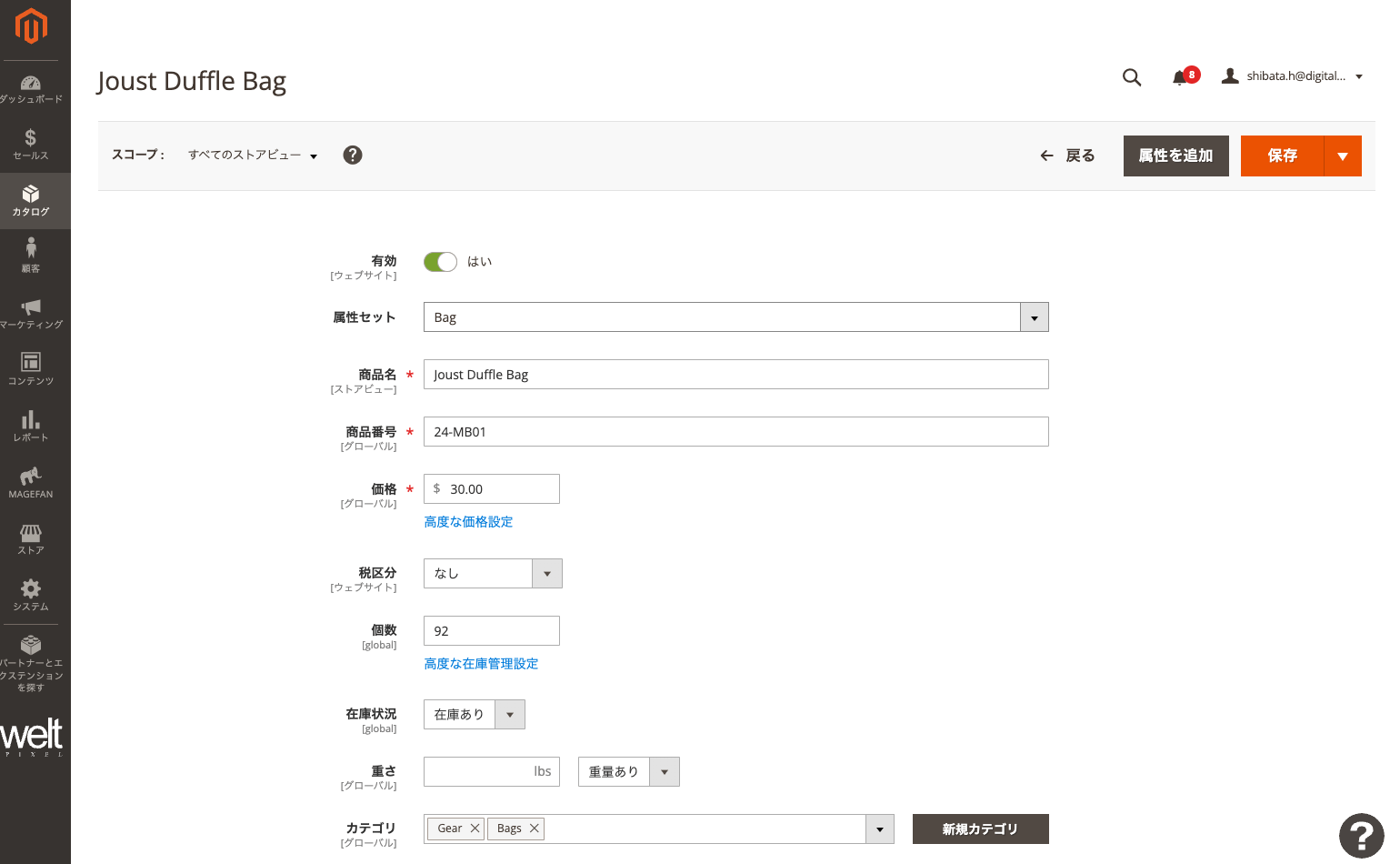Click the 高度な価格設定 link
Screen dimensions: 1400x864
[468, 521]
